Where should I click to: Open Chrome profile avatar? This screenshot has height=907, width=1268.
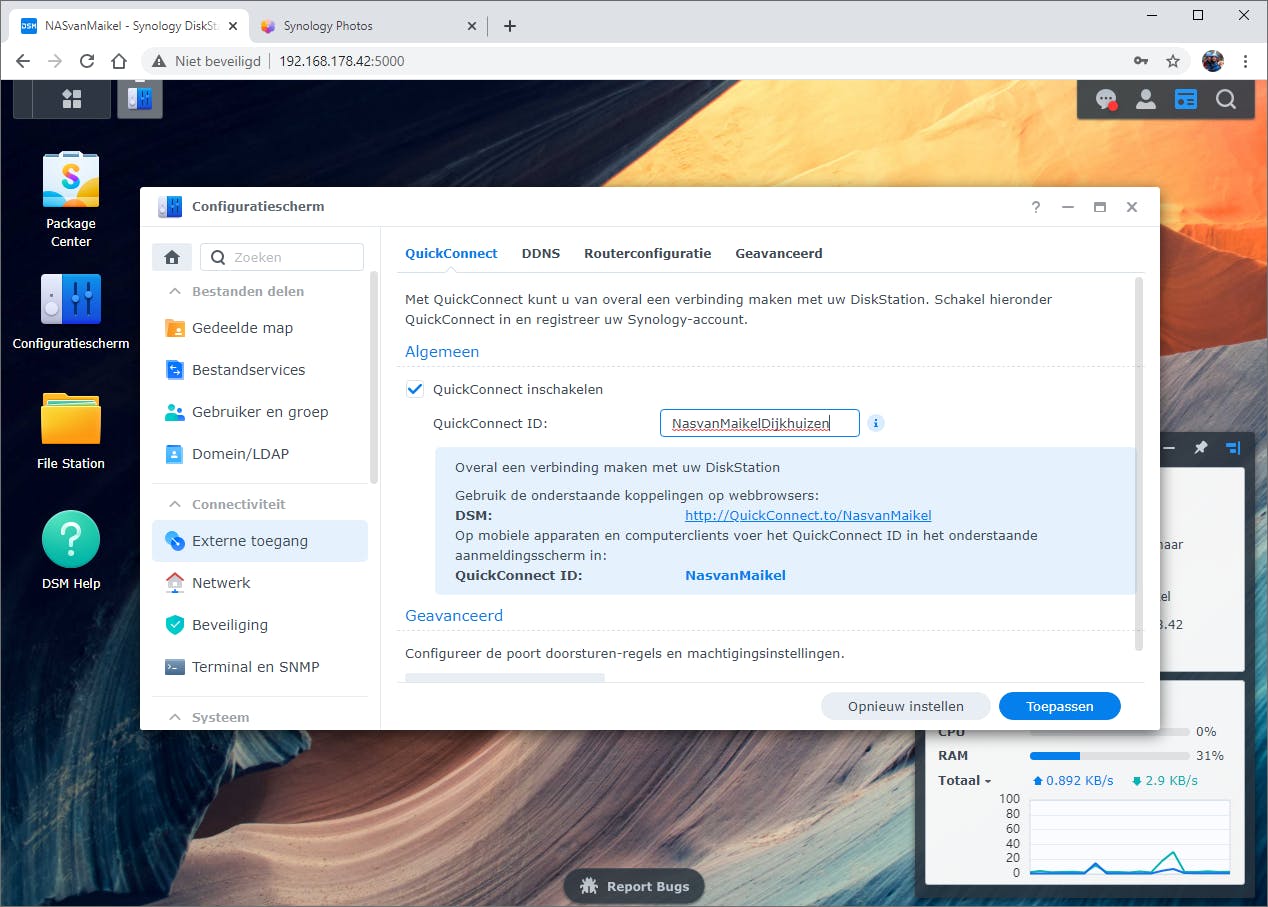click(x=1213, y=61)
